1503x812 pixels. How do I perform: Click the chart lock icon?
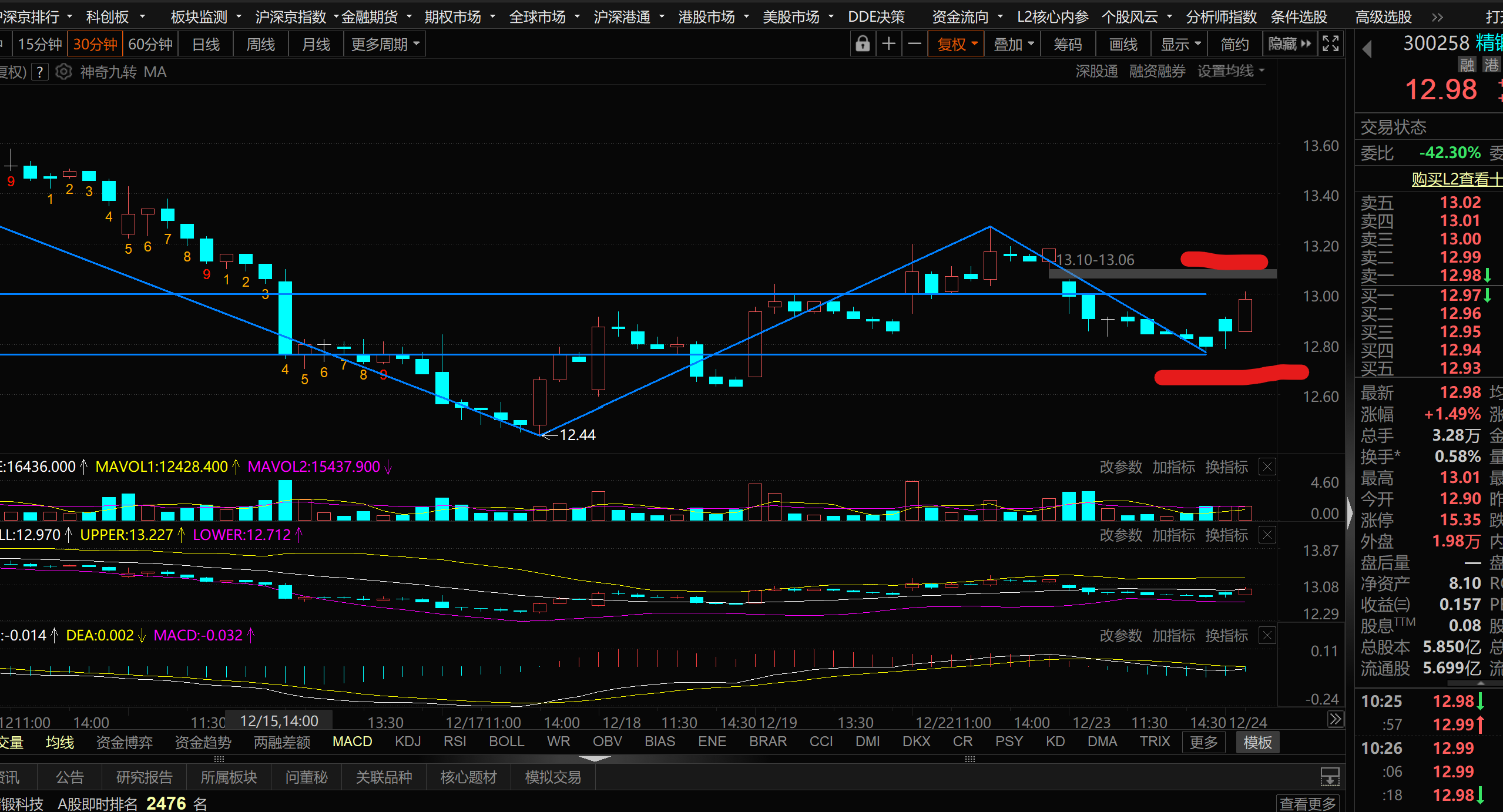click(x=862, y=44)
